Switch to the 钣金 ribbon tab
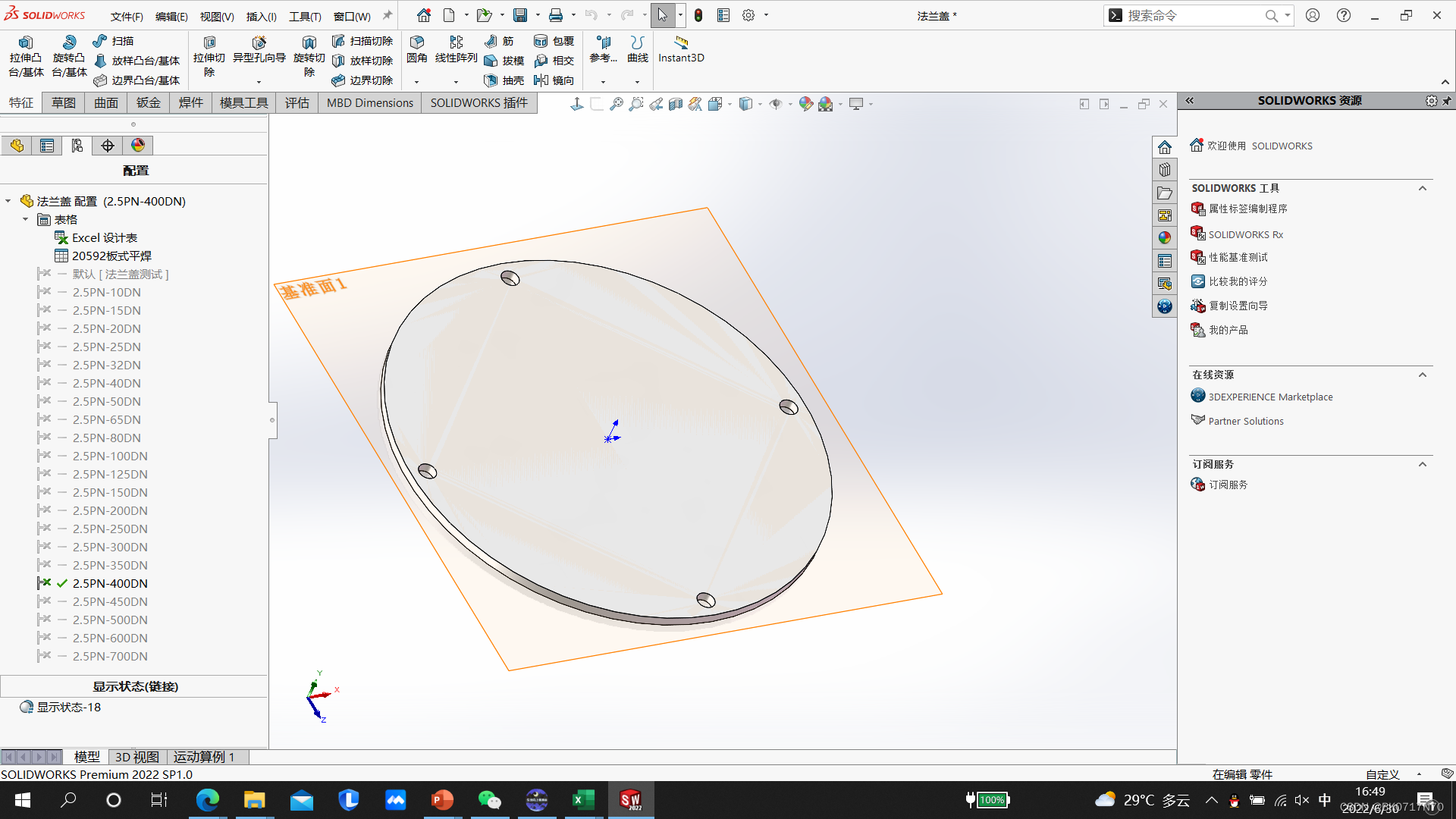The height and width of the screenshot is (819, 1456). point(149,102)
